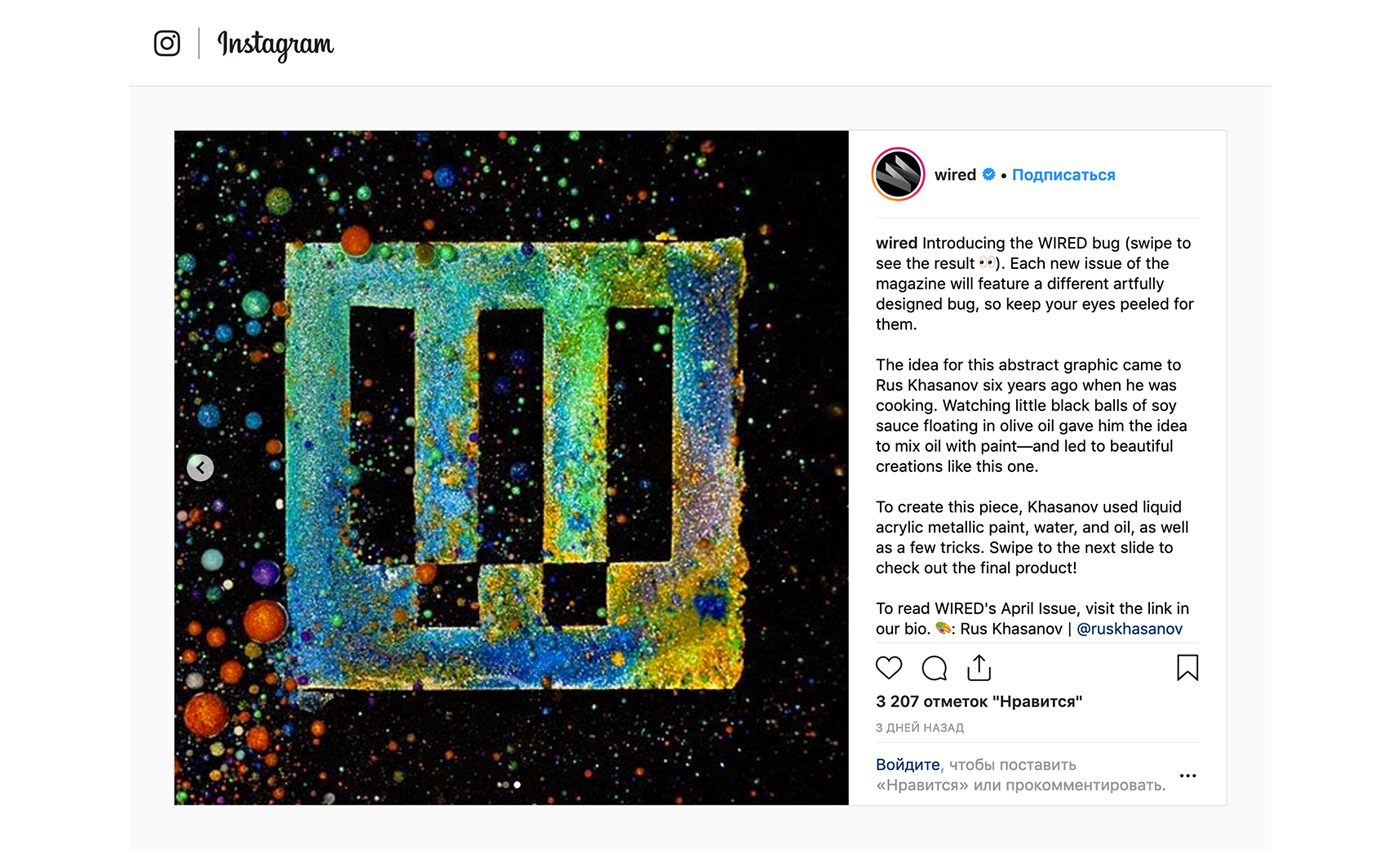Click the caption text 'Introducing the WIRED bug'

(x=1023, y=243)
